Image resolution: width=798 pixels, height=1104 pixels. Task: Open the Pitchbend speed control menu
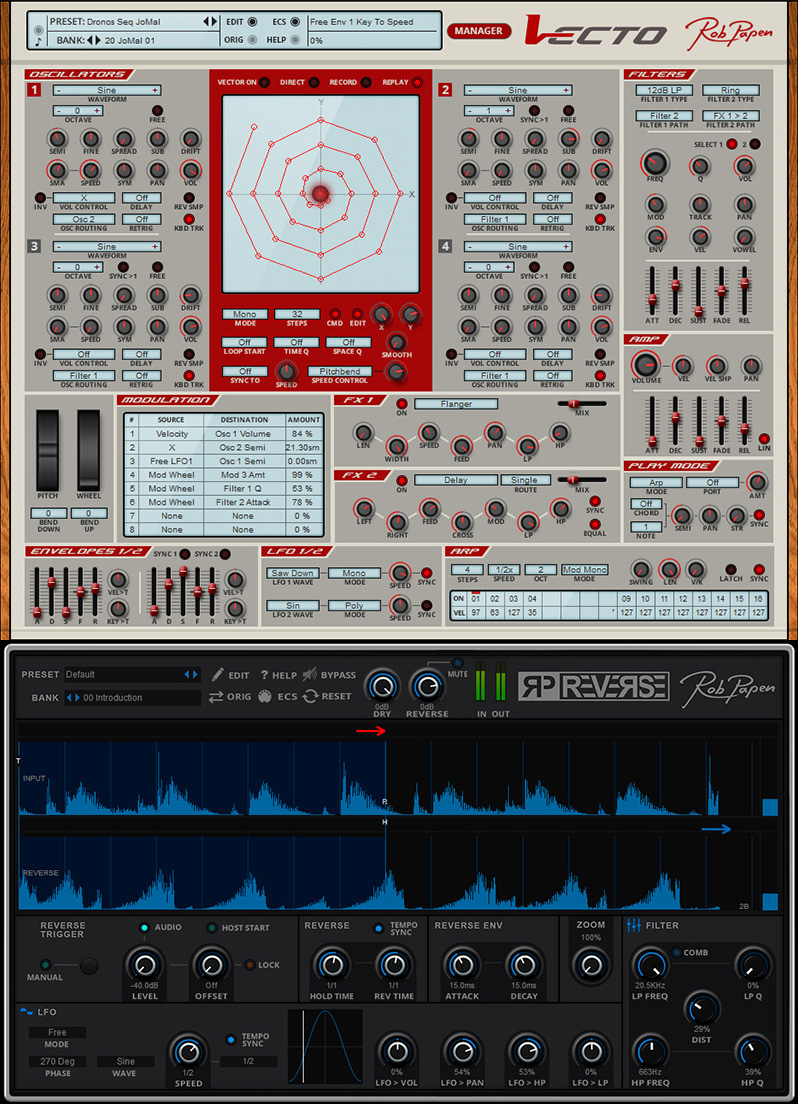coord(339,371)
